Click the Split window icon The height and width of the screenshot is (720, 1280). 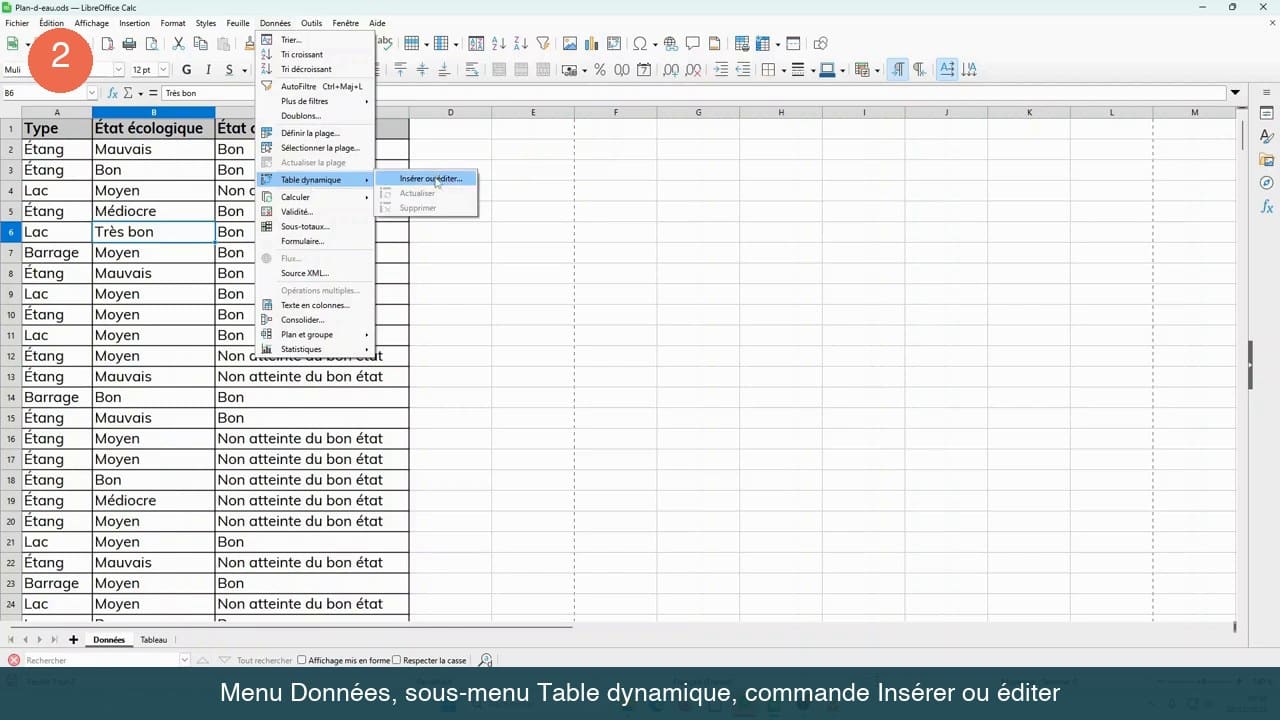tap(793, 44)
